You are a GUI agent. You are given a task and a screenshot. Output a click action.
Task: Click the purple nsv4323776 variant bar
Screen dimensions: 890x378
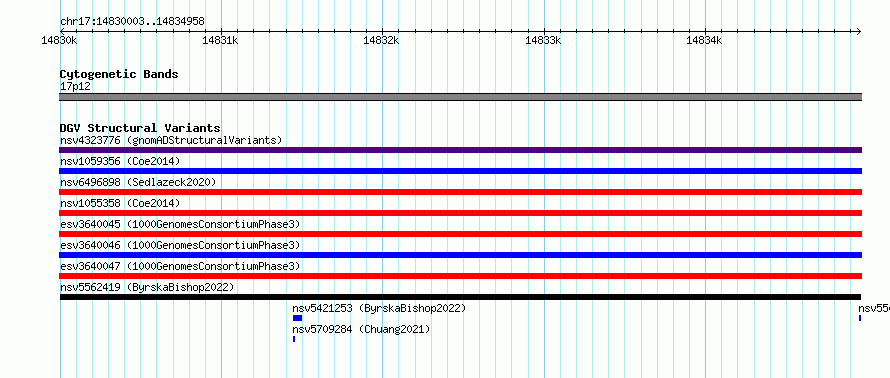pyautogui.click(x=460, y=150)
